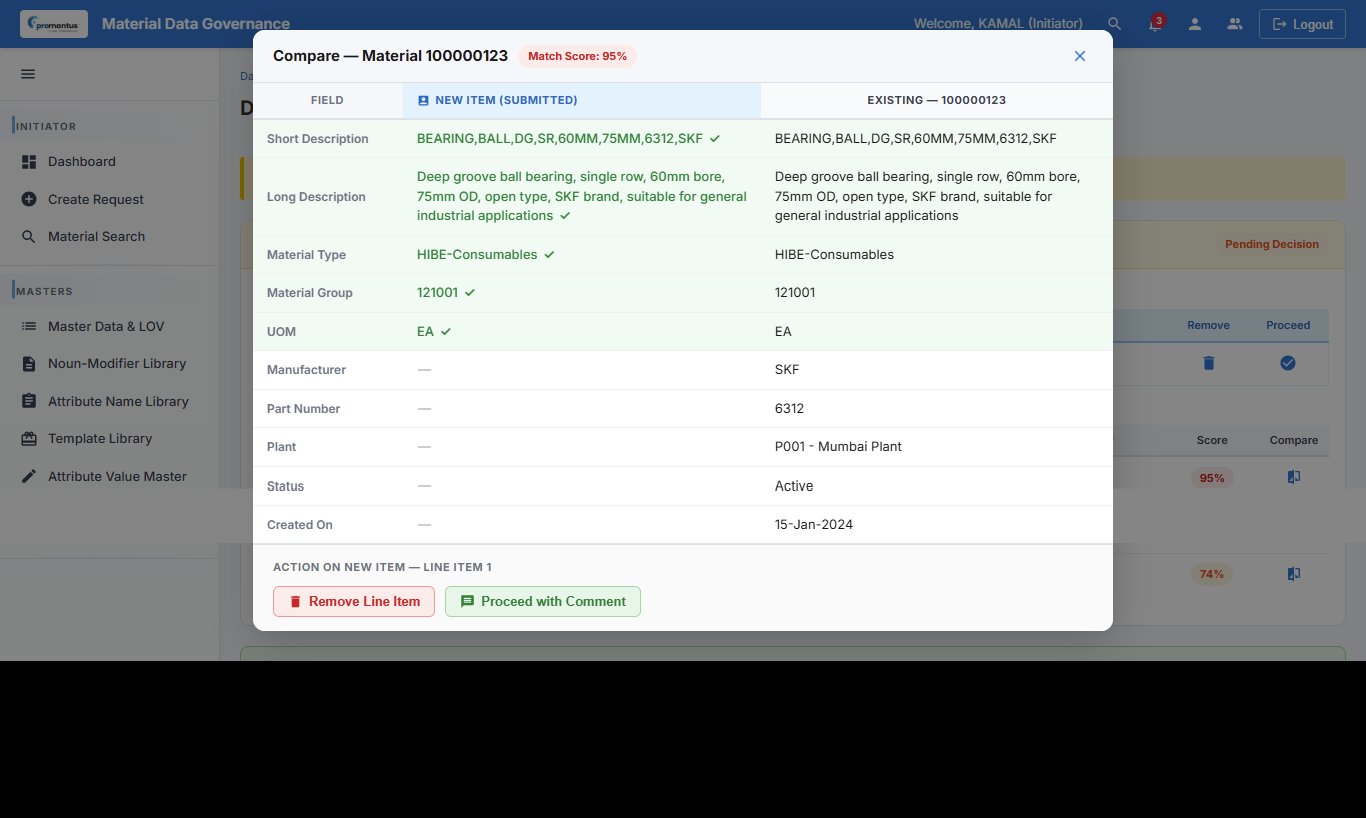Viewport: 1366px width, 818px height.
Task: Open Attribute Value Master page
Action: coord(117,476)
